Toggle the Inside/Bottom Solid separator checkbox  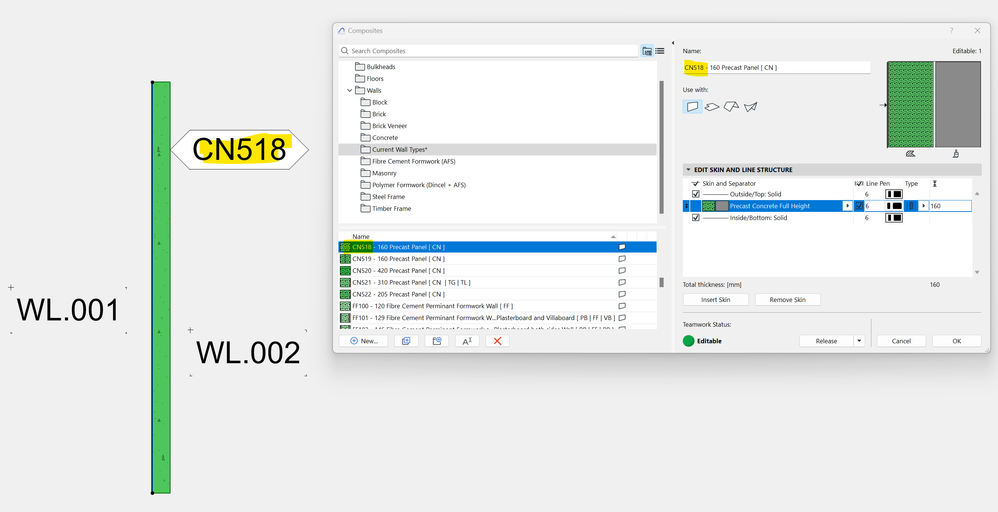[696, 218]
